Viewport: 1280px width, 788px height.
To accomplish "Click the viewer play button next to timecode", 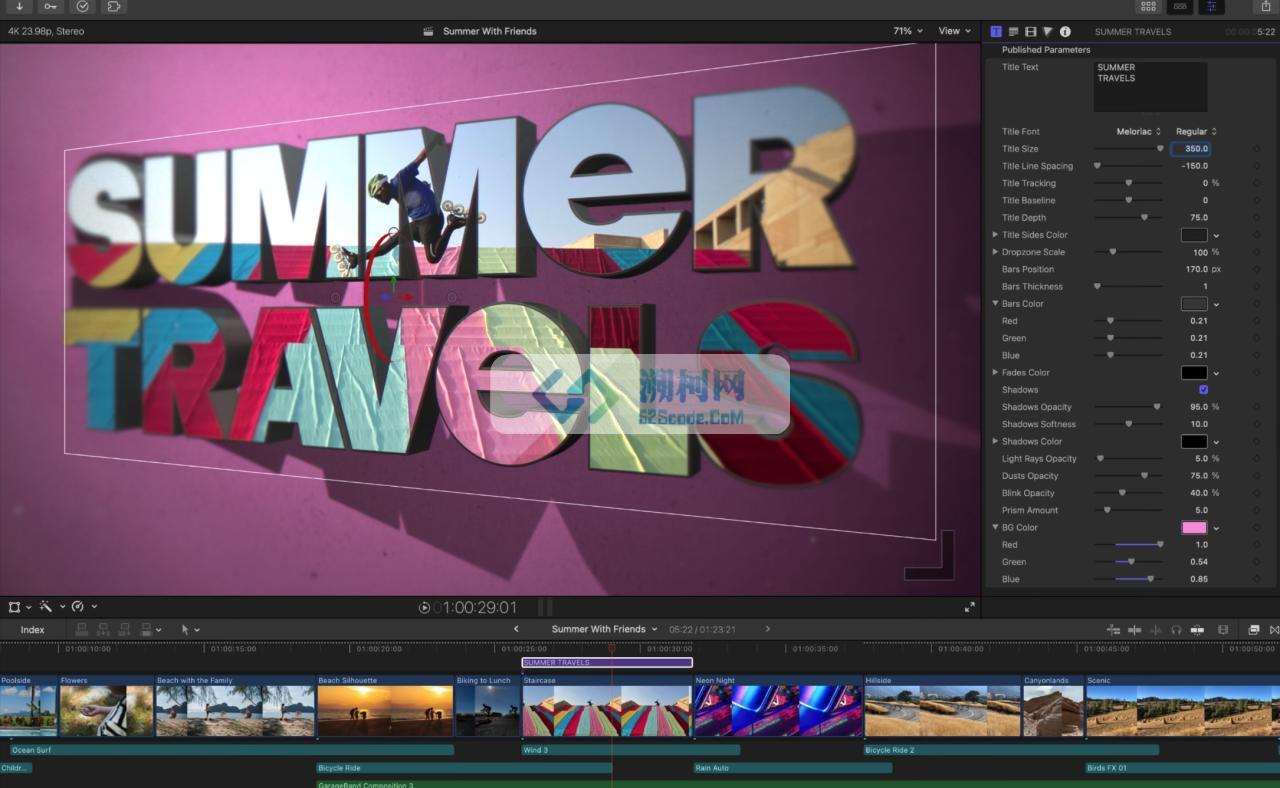I will tap(424, 607).
